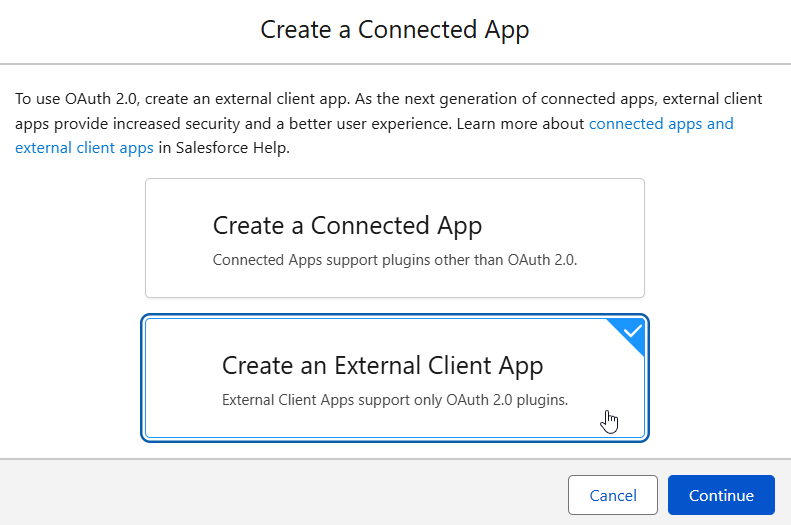
Task: Click the Cancel button
Action: click(x=612, y=495)
